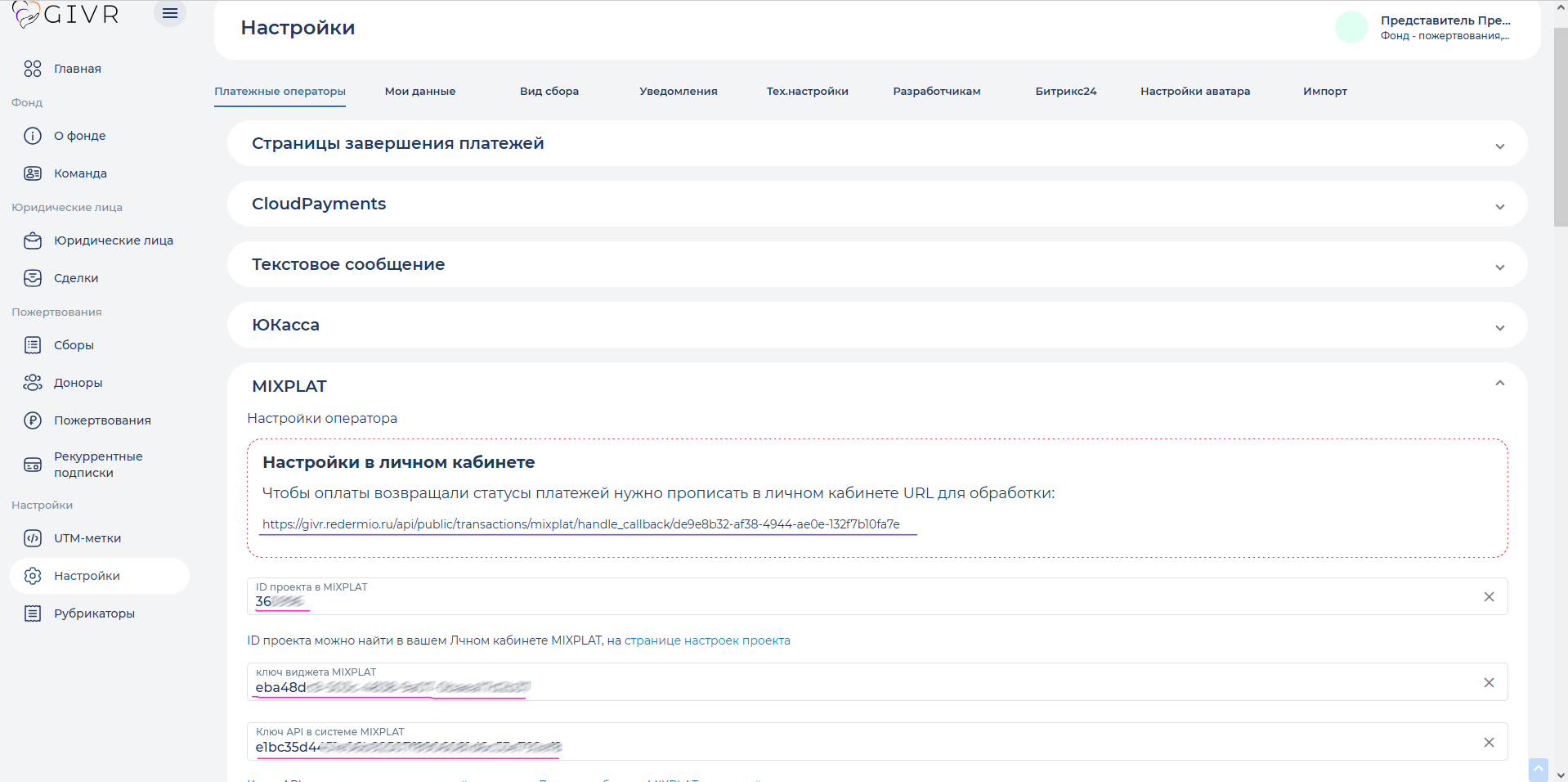The width and height of the screenshot is (1568, 782).
Task: Click the Сделки sidebar icon
Action: tap(33, 278)
